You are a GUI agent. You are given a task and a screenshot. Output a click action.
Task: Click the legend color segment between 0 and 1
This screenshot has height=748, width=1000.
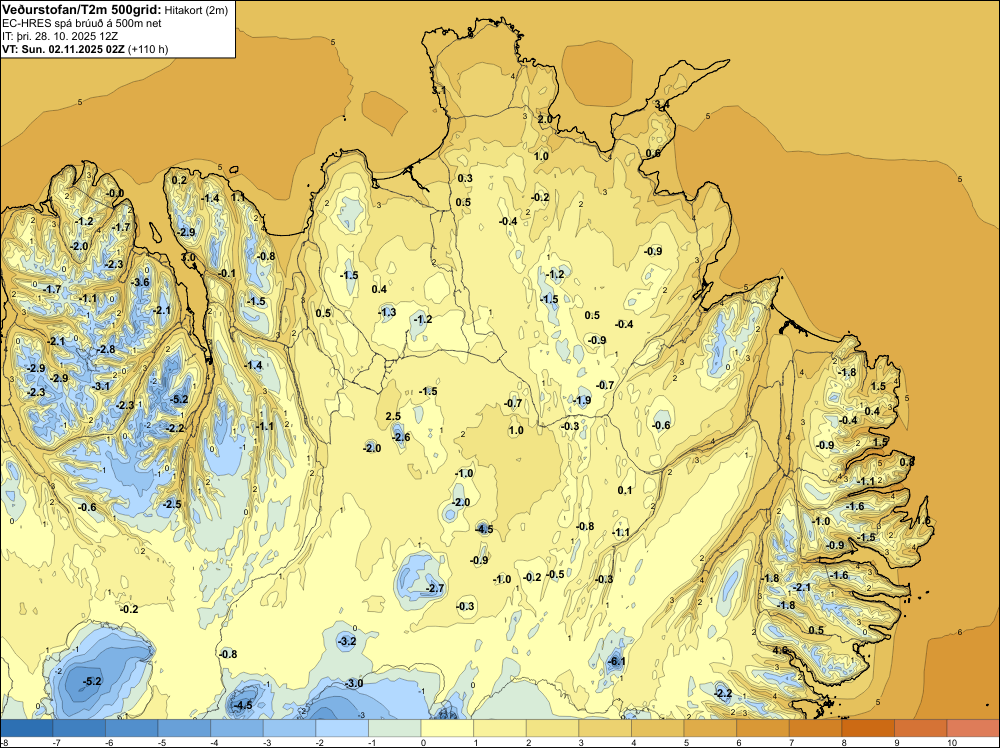point(447,728)
